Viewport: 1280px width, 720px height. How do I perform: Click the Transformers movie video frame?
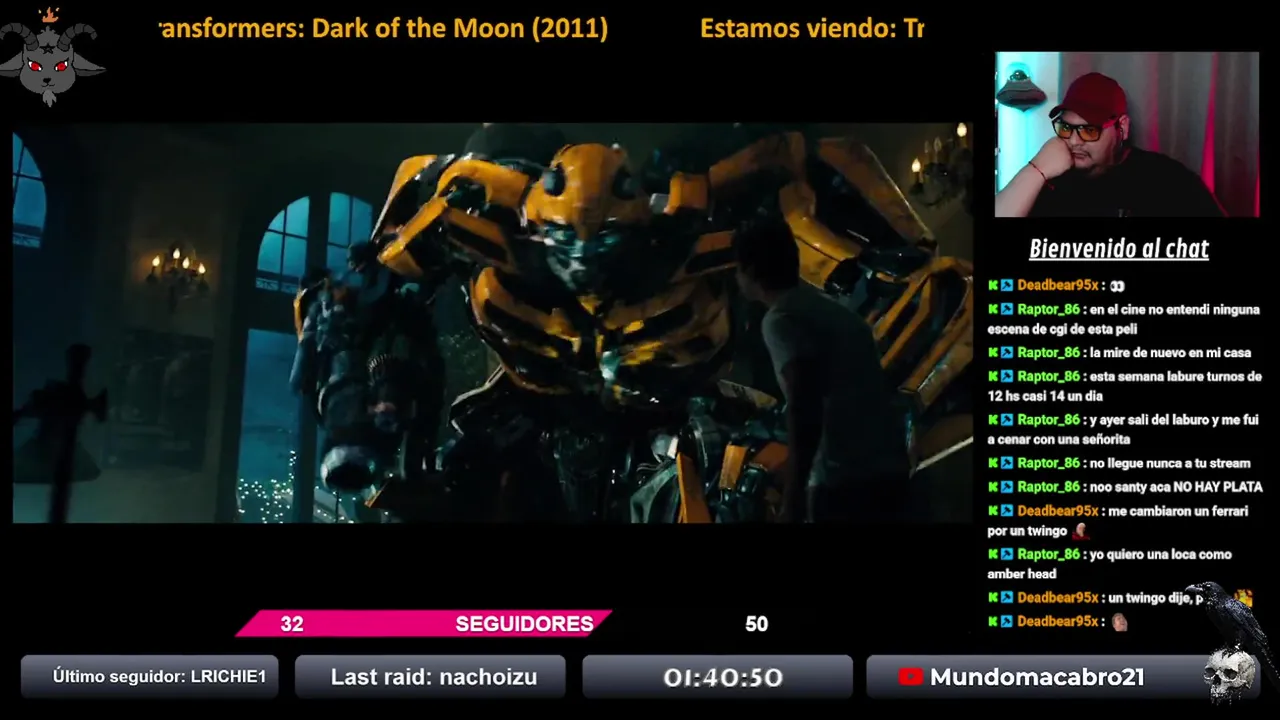492,323
